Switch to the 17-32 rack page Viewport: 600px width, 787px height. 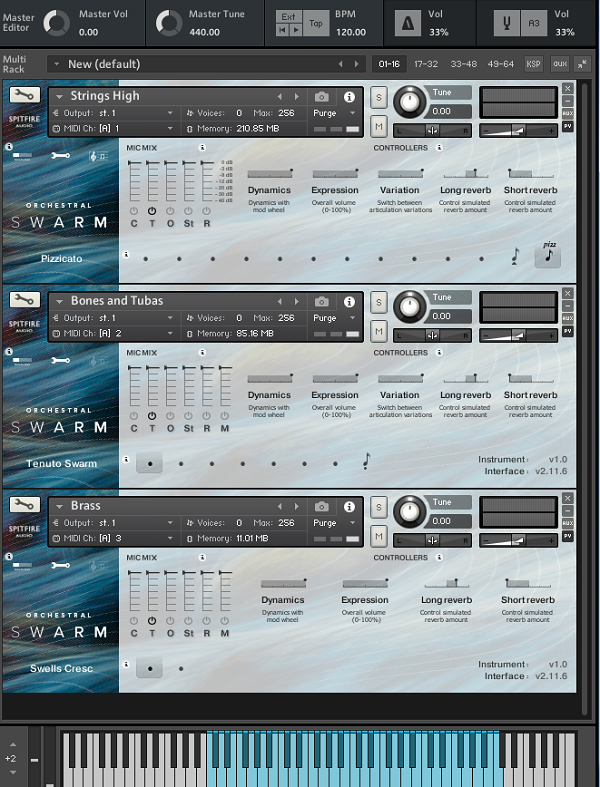426,64
